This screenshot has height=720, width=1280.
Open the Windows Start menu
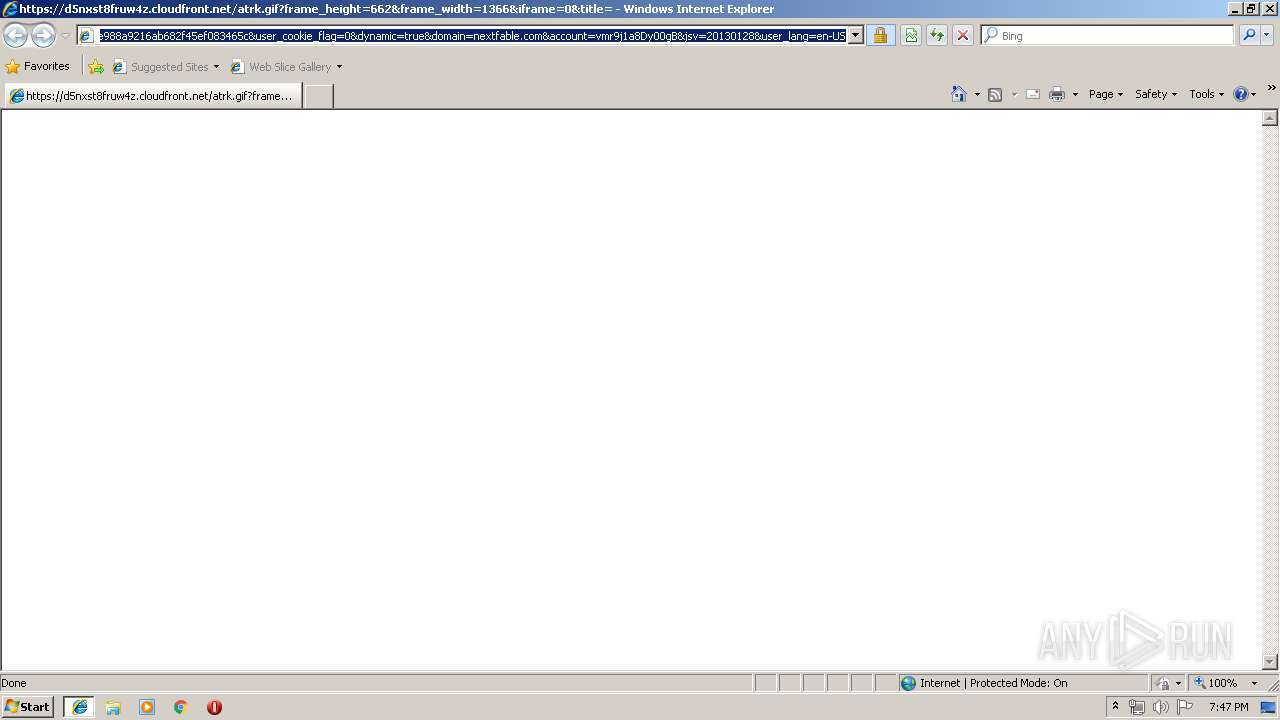pos(28,707)
